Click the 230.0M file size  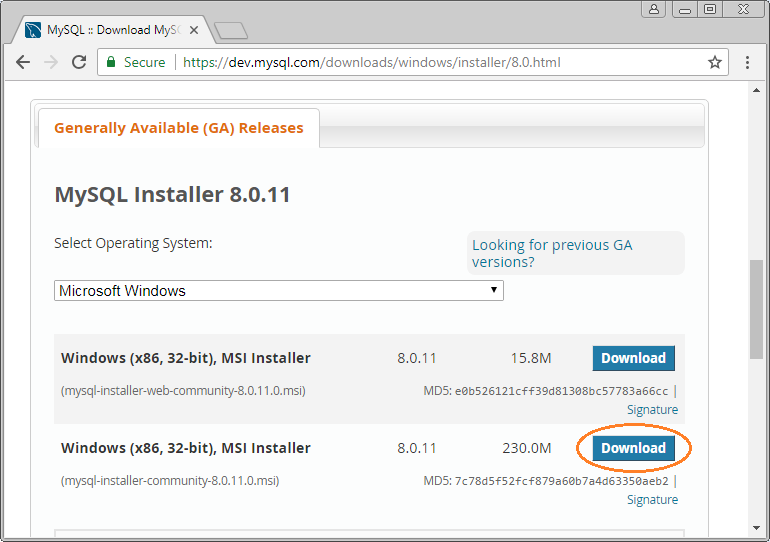[x=526, y=448]
